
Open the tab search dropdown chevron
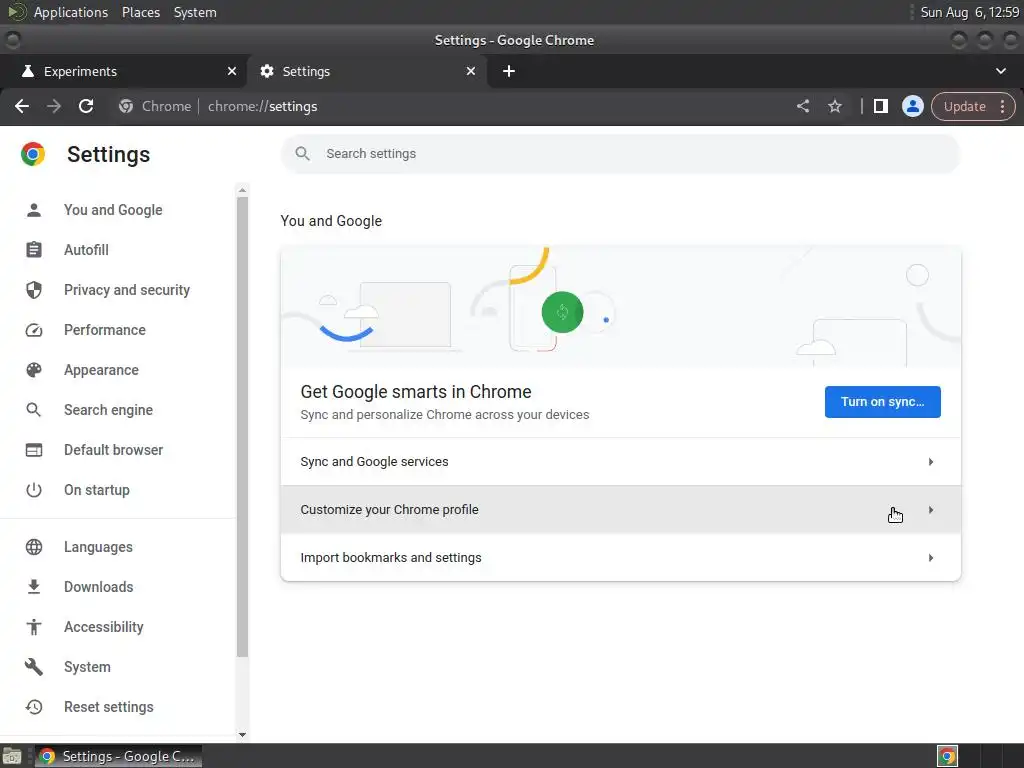pyautogui.click(x=1000, y=71)
